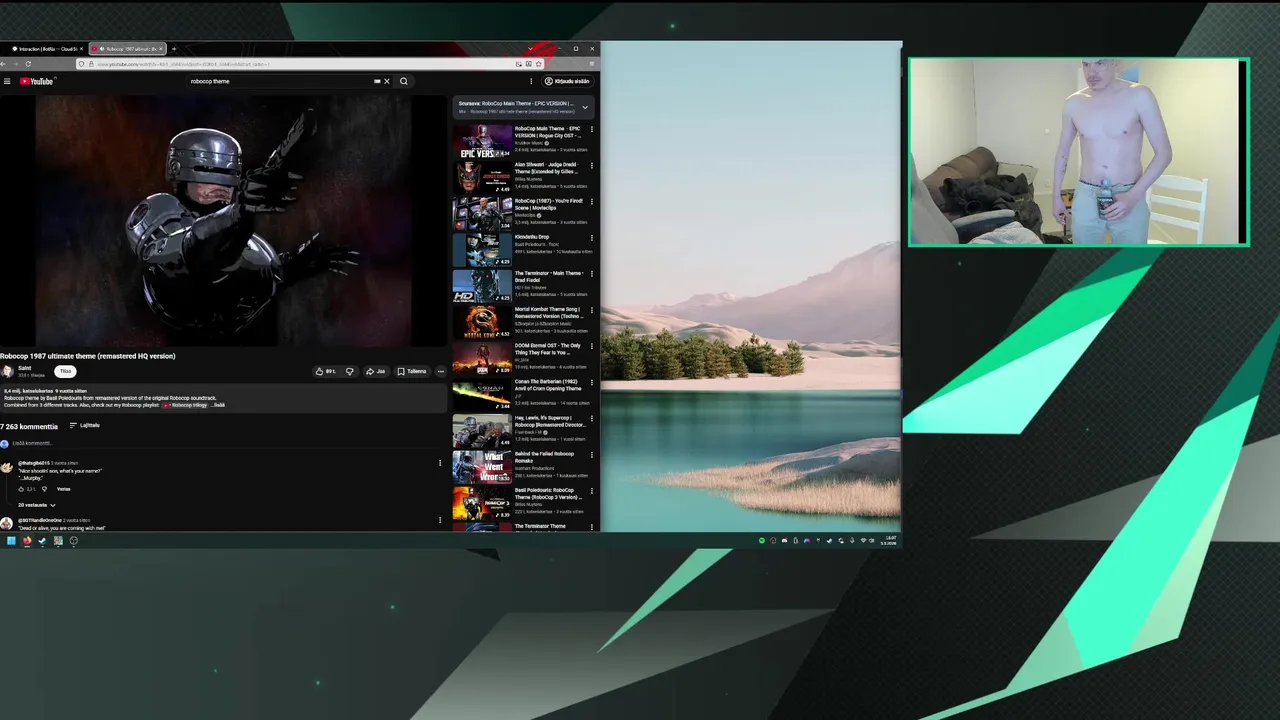Open Saint channel avatar
The width and height of the screenshot is (1280, 720).
7,371
